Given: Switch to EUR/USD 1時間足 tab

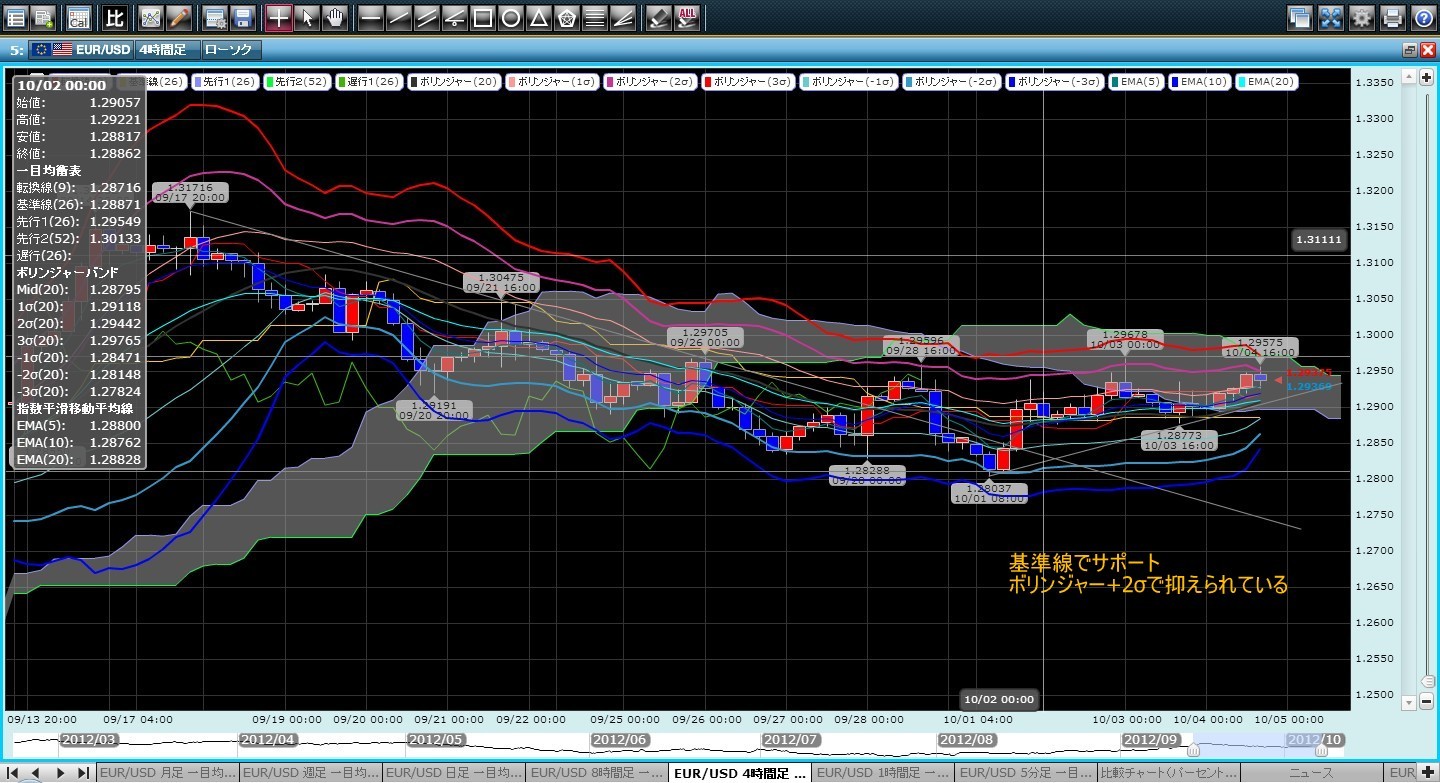Looking at the screenshot, I should coord(882,773).
